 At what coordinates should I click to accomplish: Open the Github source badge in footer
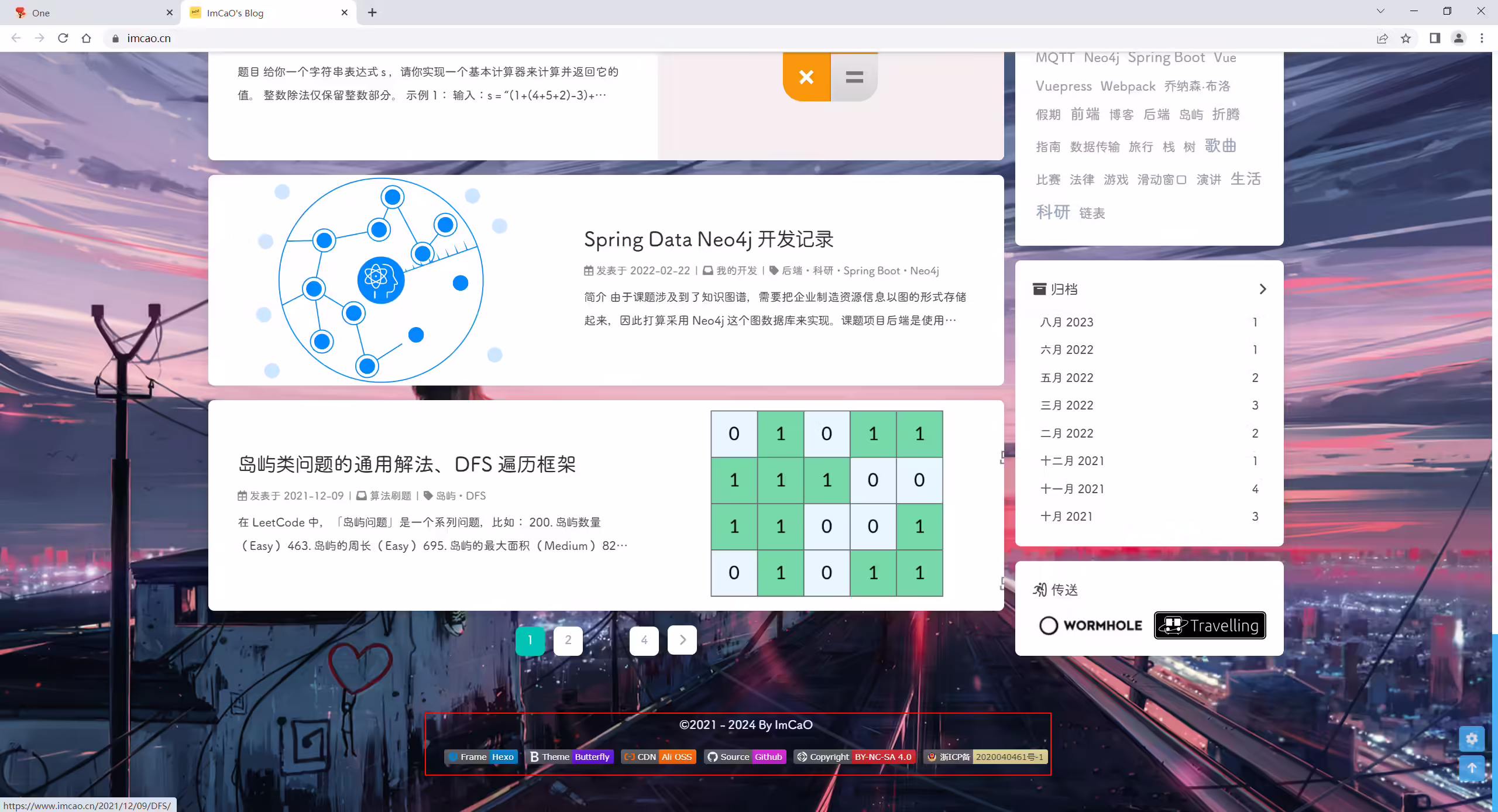(745, 756)
